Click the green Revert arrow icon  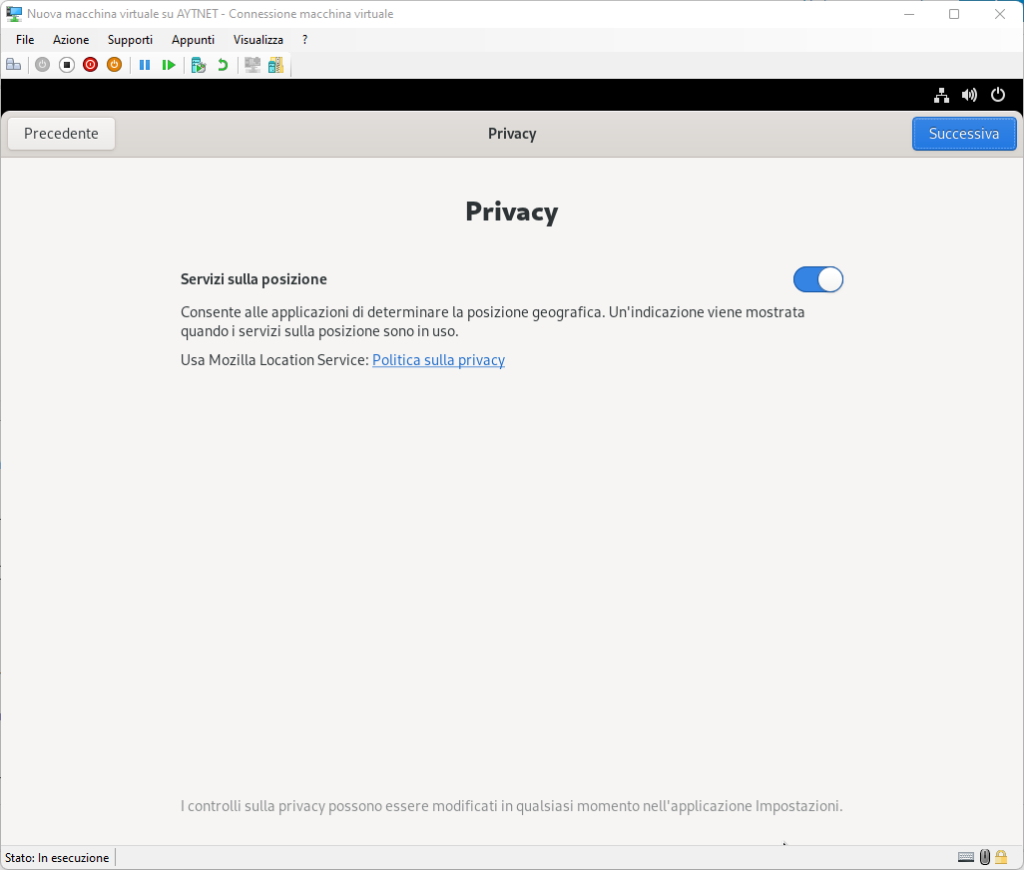click(x=222, y=65)
